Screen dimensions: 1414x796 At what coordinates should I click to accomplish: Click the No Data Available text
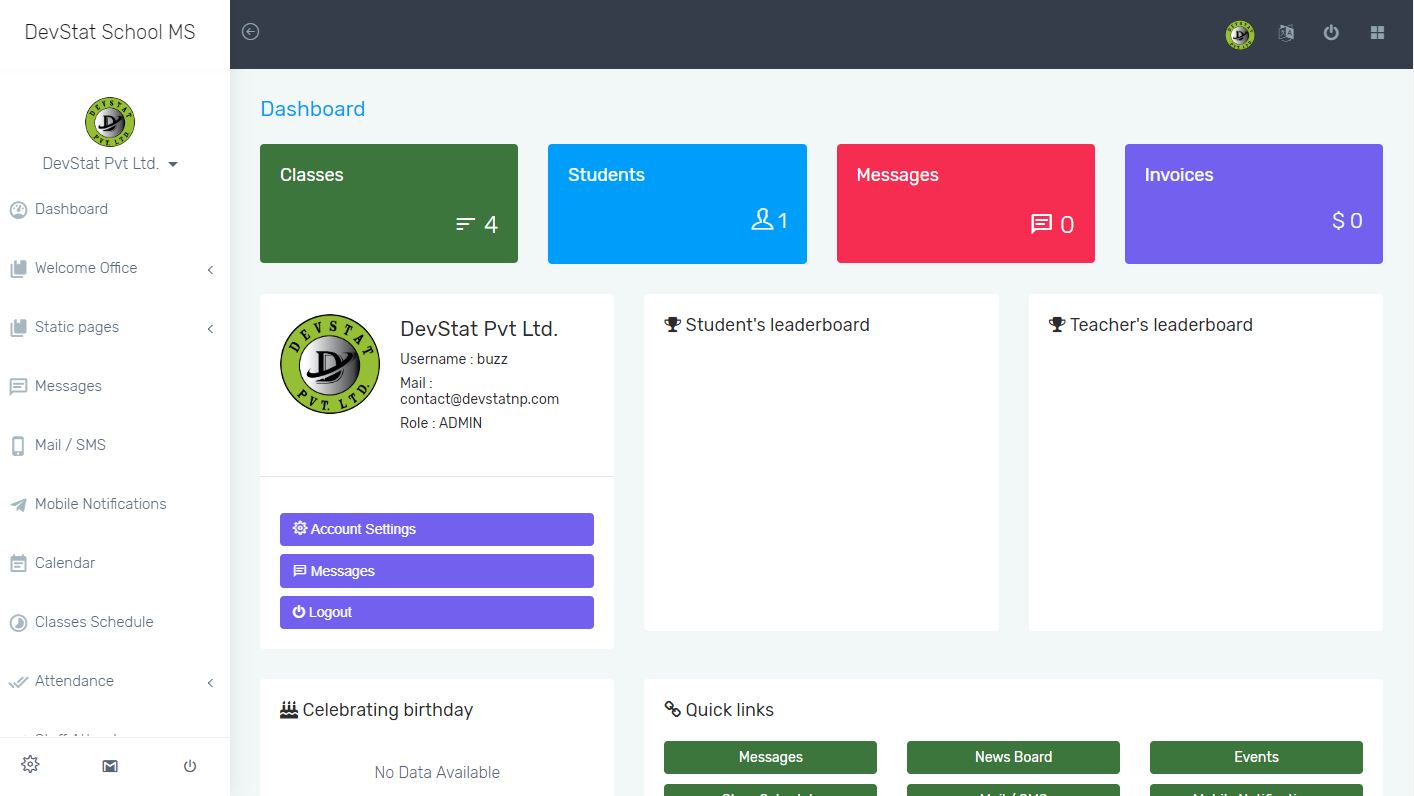click(x=437, y=772)
